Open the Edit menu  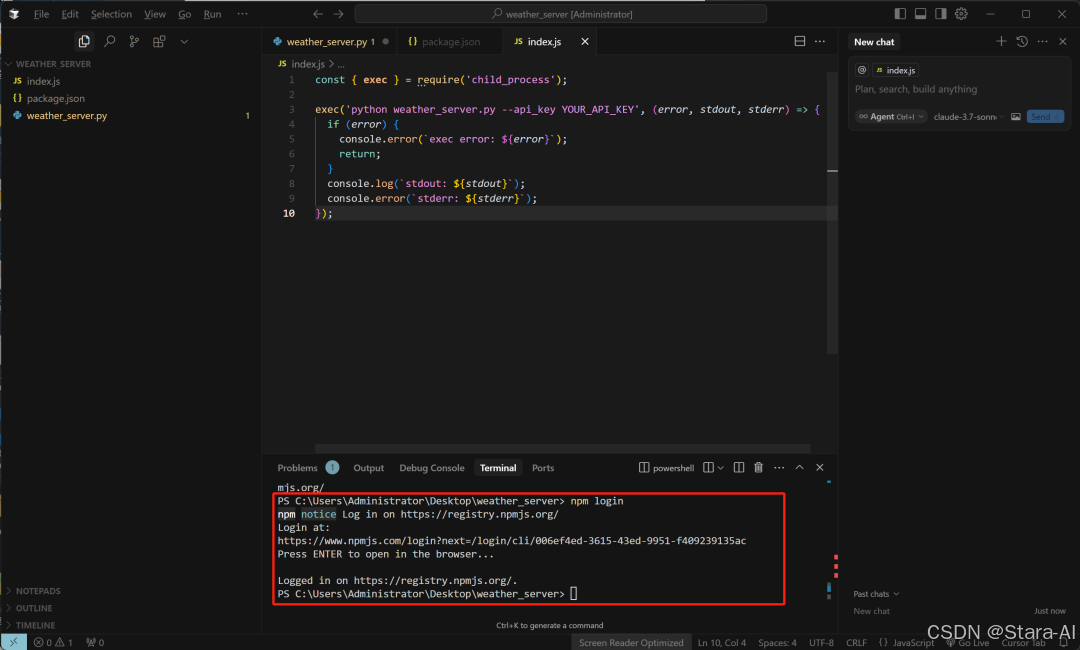coord(70,14)
